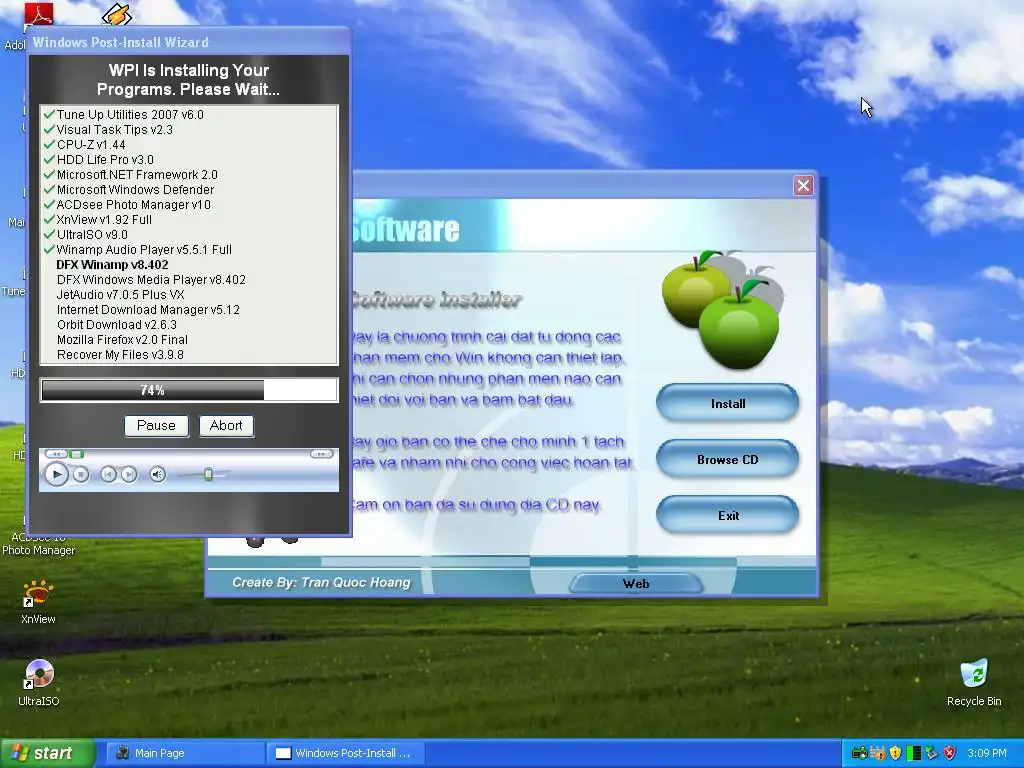
Task: Select 'DFX Windows Media Player v8.402' entry
Action: (152, 280)
